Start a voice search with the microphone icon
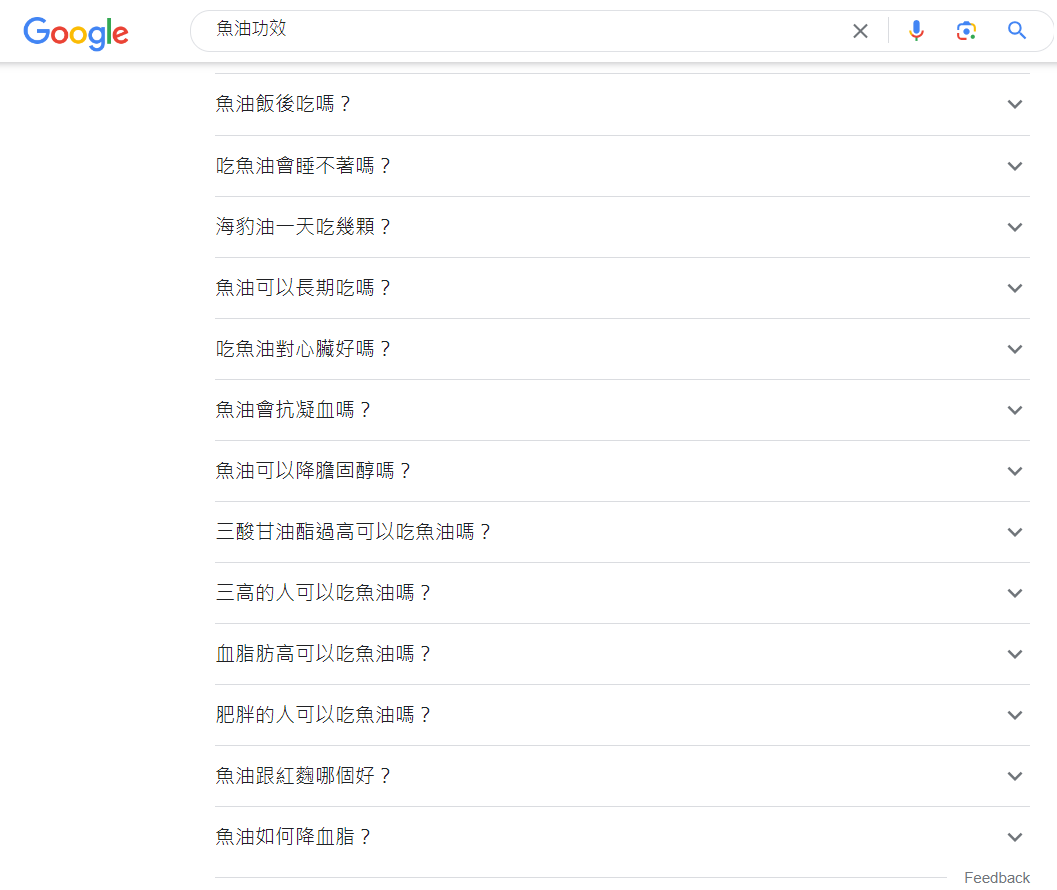 (916, 30)
